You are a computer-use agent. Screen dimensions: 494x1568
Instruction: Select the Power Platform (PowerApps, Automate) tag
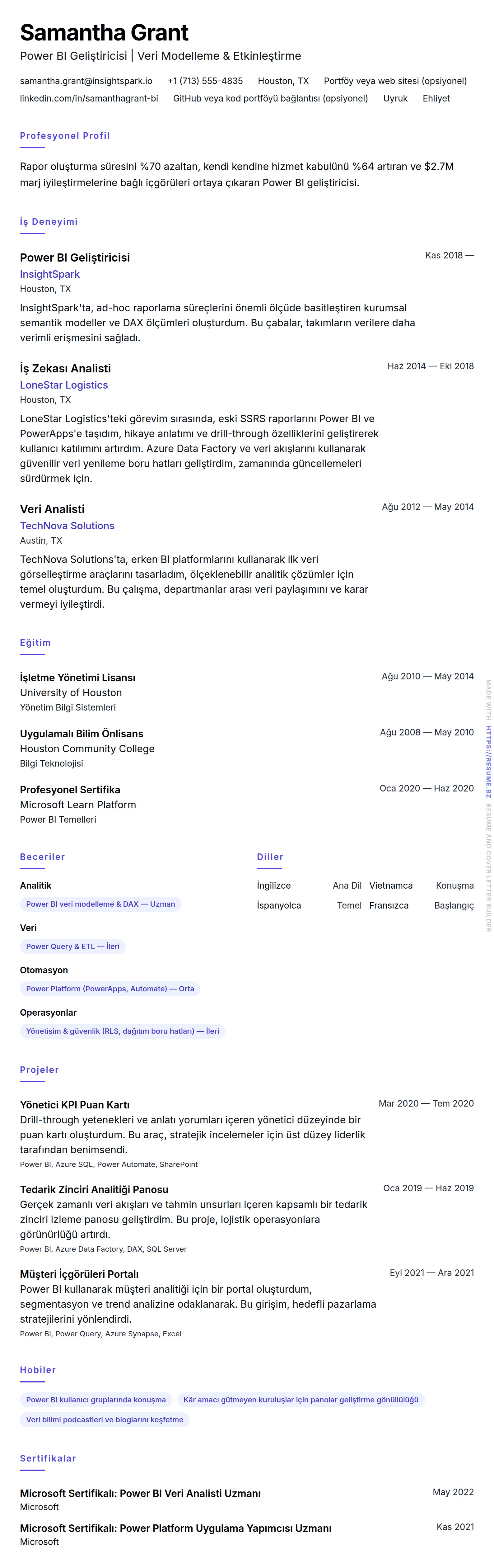(110, 989)
